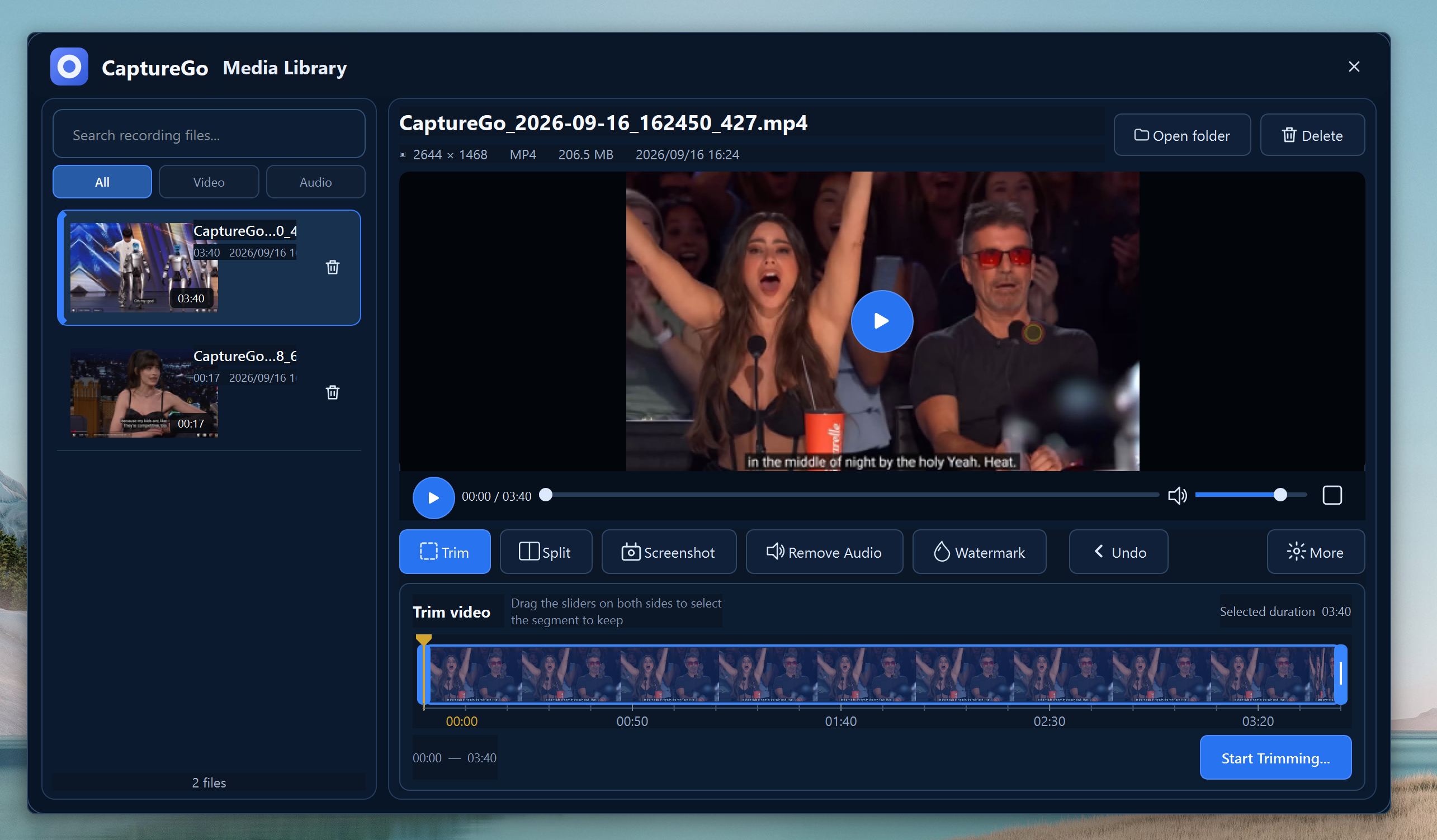Viewport: 1437px width, 840px height.
Task: Click the 'Selected duration 03:40' text
Action: coord(1285,611)
